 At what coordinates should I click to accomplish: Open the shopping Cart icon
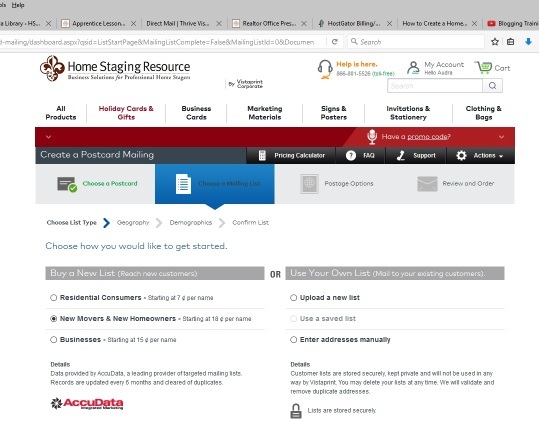484,67
